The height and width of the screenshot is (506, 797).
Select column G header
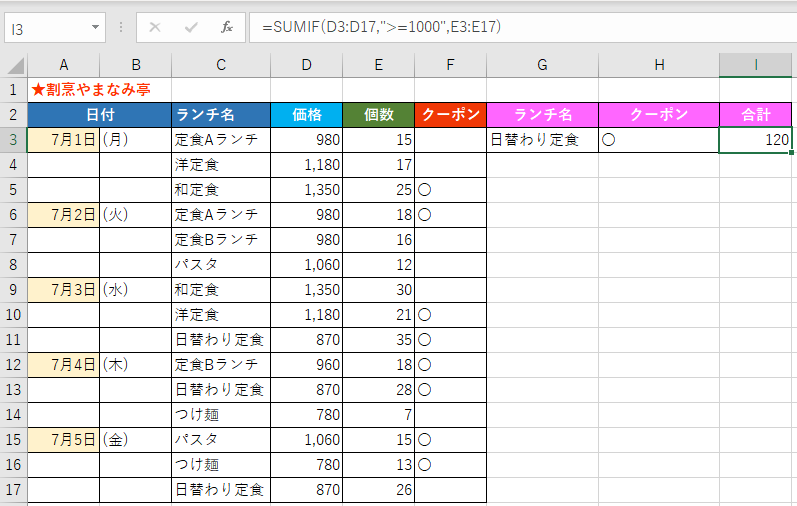(542, 65)
